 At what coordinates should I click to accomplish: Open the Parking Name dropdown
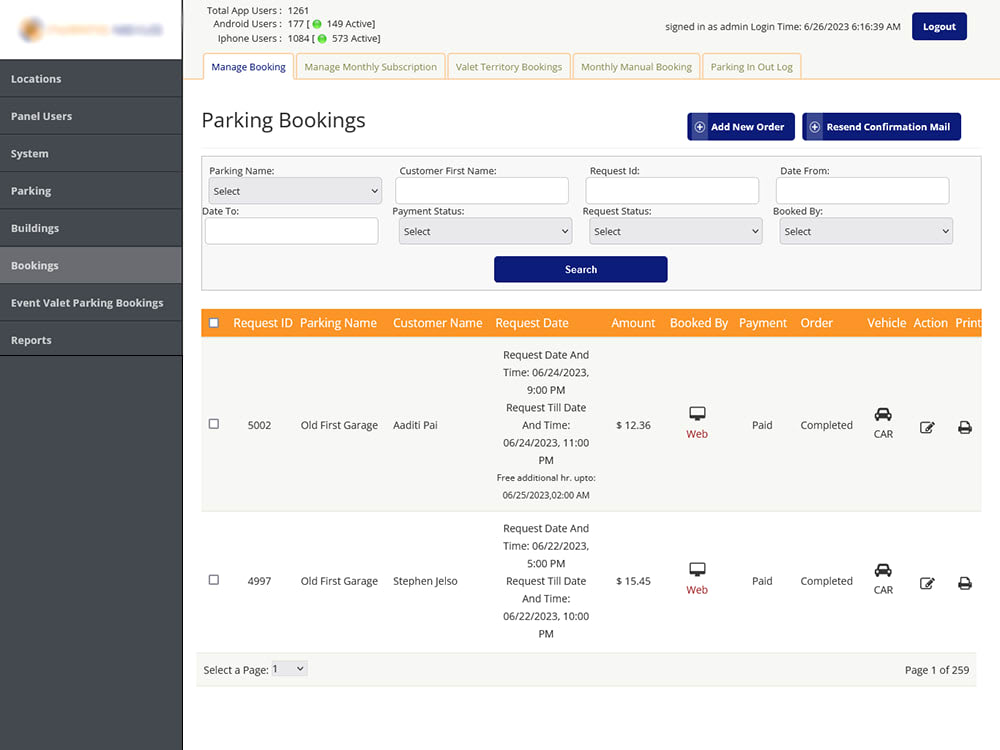(x=294, y=190)
